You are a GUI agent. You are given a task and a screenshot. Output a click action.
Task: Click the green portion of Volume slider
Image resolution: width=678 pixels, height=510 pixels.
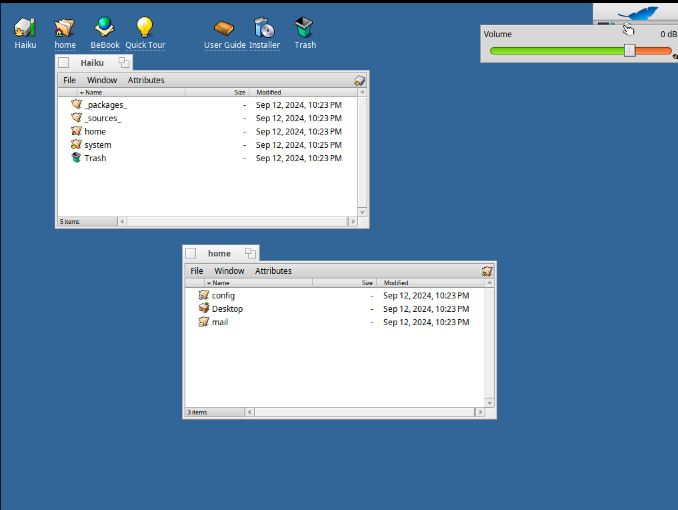pos(557,51)
